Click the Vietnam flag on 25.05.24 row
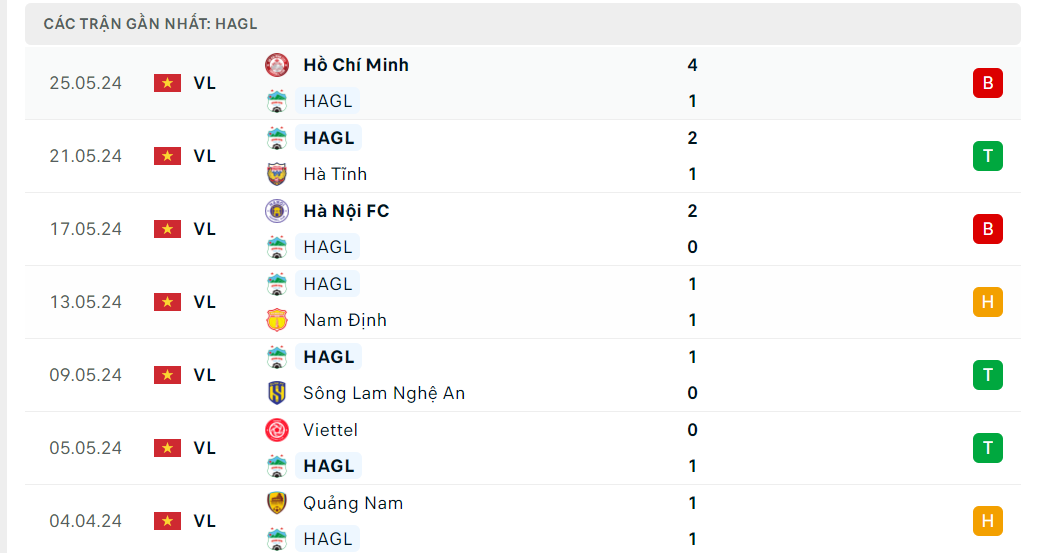 pyautogui.click(x=167, y=83)
